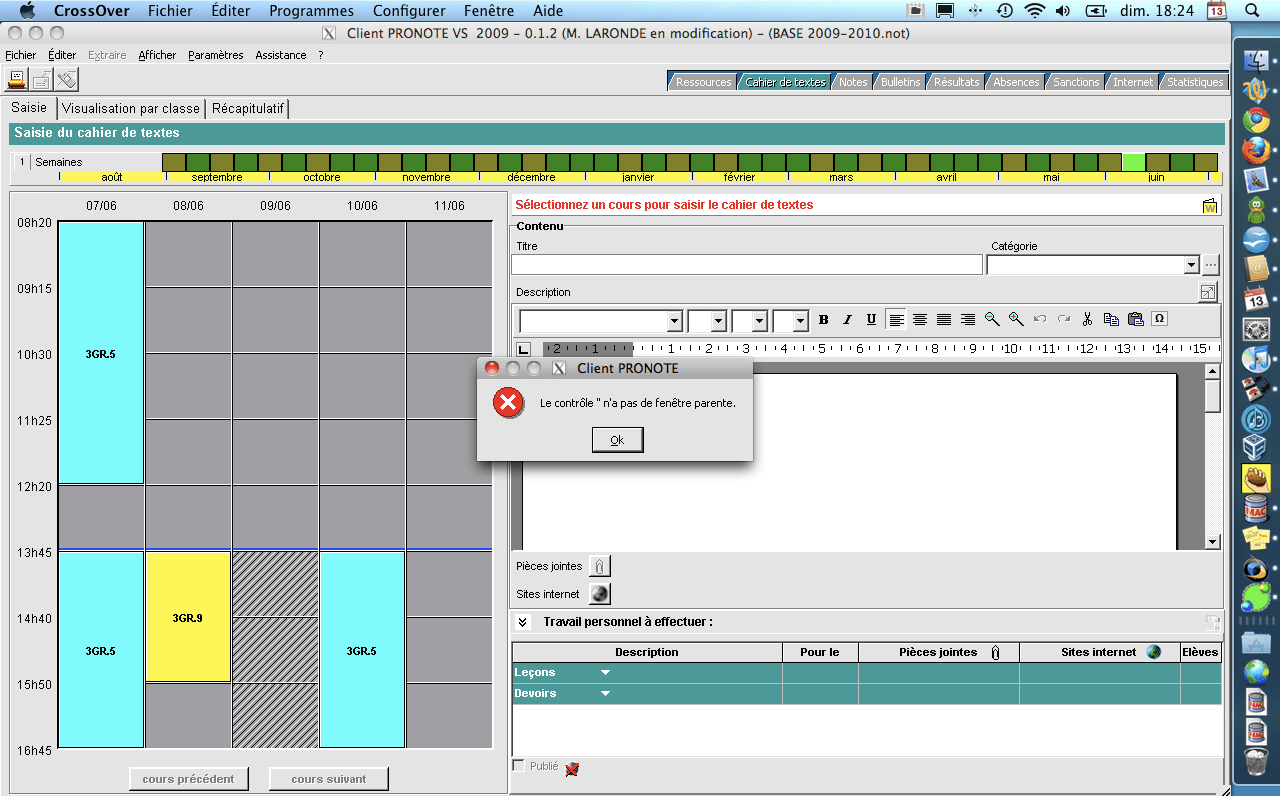Open Google Chrome from the Dock
This screenshot has height=796, width=1280.
pos(1256,121)
